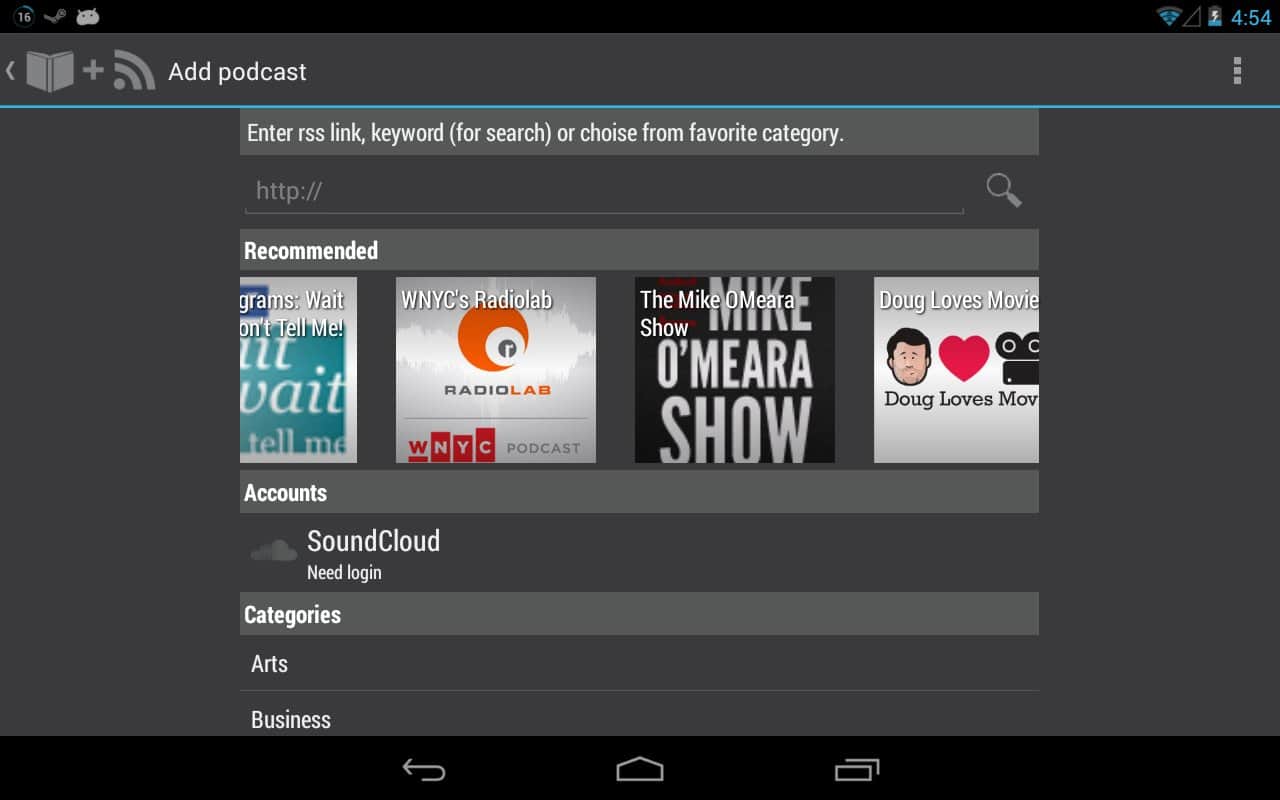Open the Arts category

[639, 664]
